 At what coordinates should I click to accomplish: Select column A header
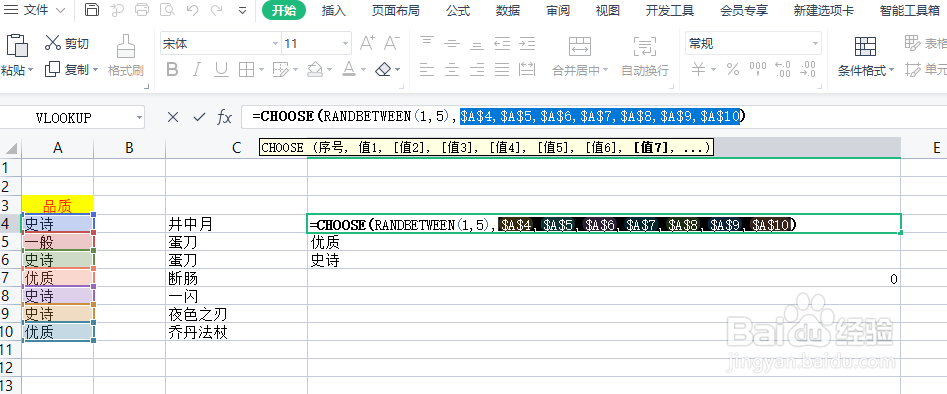[x=58, y=148]
